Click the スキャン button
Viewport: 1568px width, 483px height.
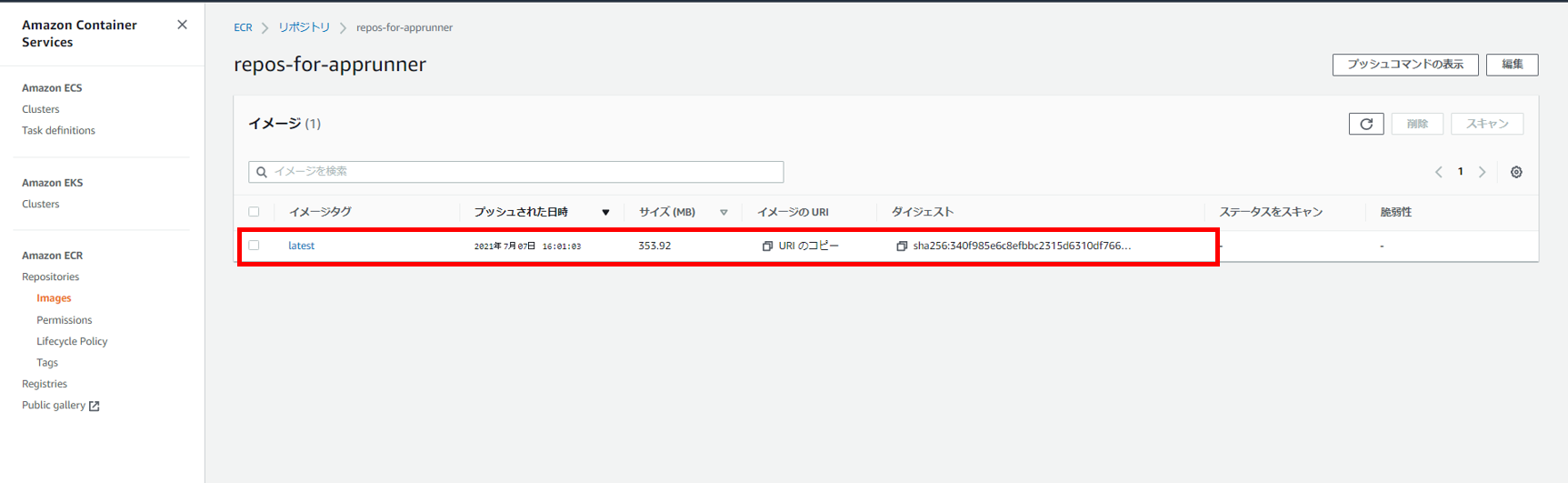coord(1487,124)
